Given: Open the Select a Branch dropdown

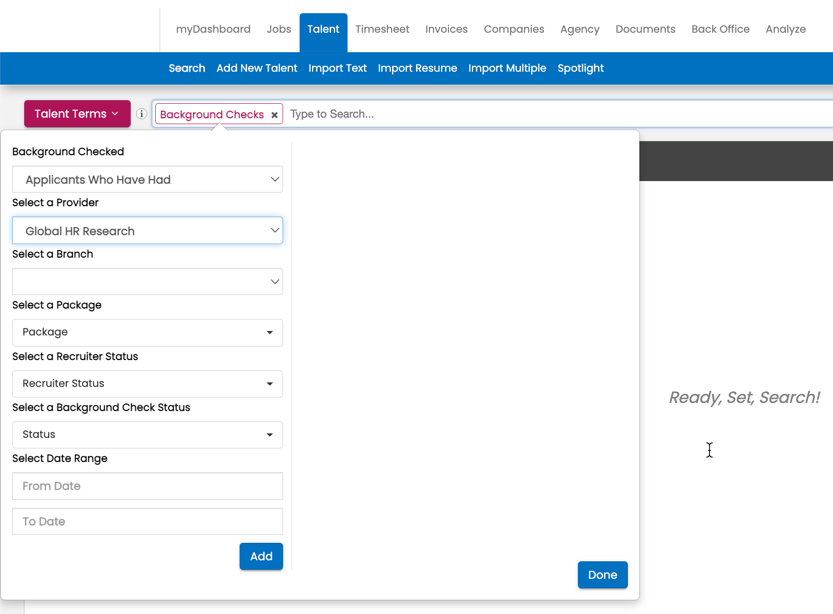Looking at the screenshot, I should coord(147,282).
